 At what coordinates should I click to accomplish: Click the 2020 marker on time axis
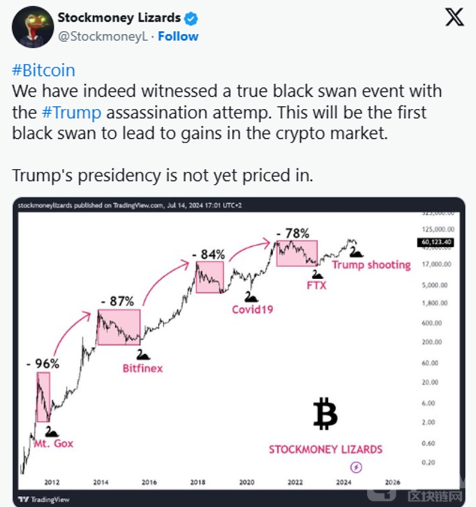tap(247, 482)
